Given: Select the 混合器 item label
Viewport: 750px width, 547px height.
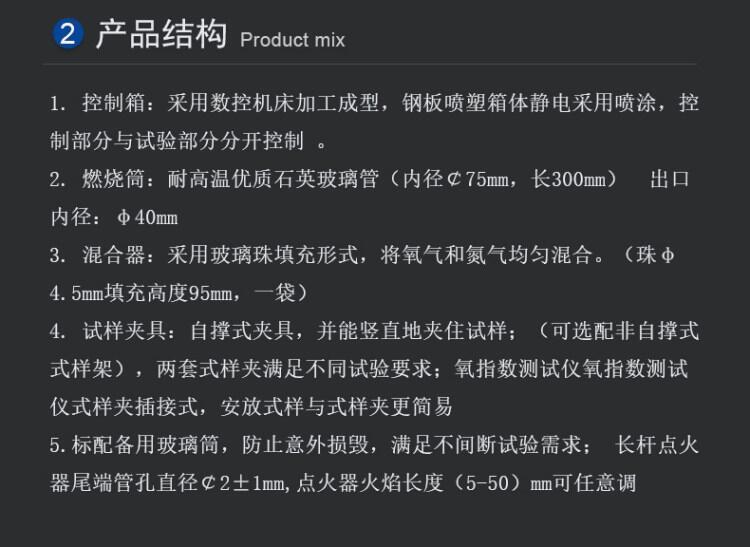Looking at the screenshot, I should [114, 255].
